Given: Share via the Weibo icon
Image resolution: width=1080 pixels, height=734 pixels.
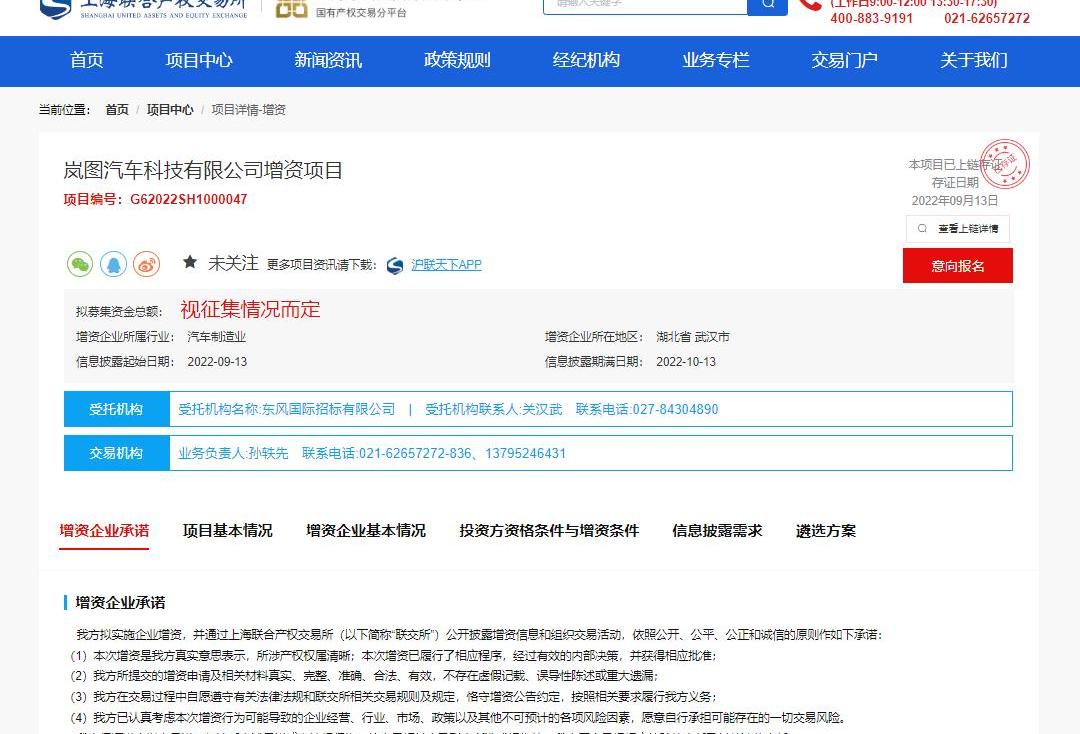Looking at the screenshot, I should [147, 264].
